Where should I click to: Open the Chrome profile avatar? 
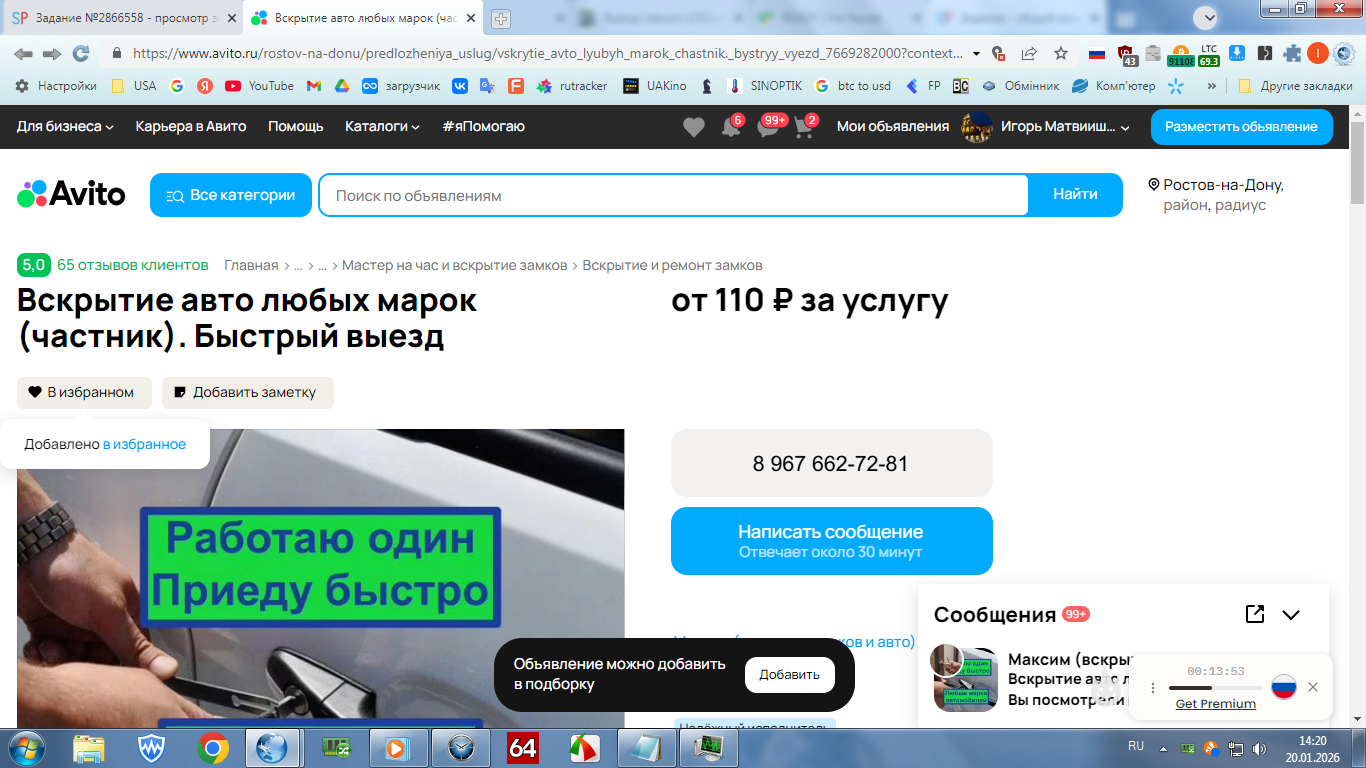[1318, 53]
